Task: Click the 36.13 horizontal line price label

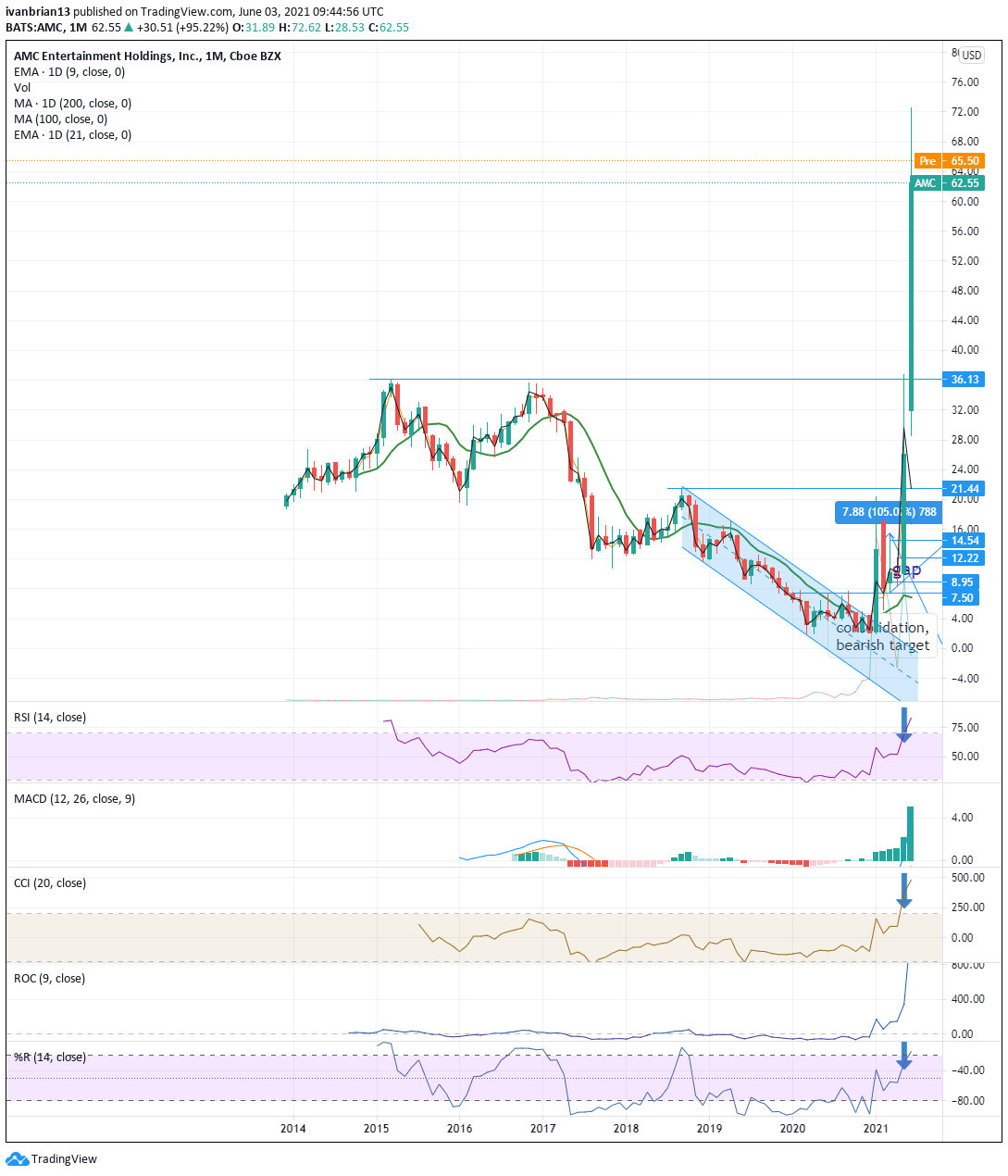Action: coord(963,380)
